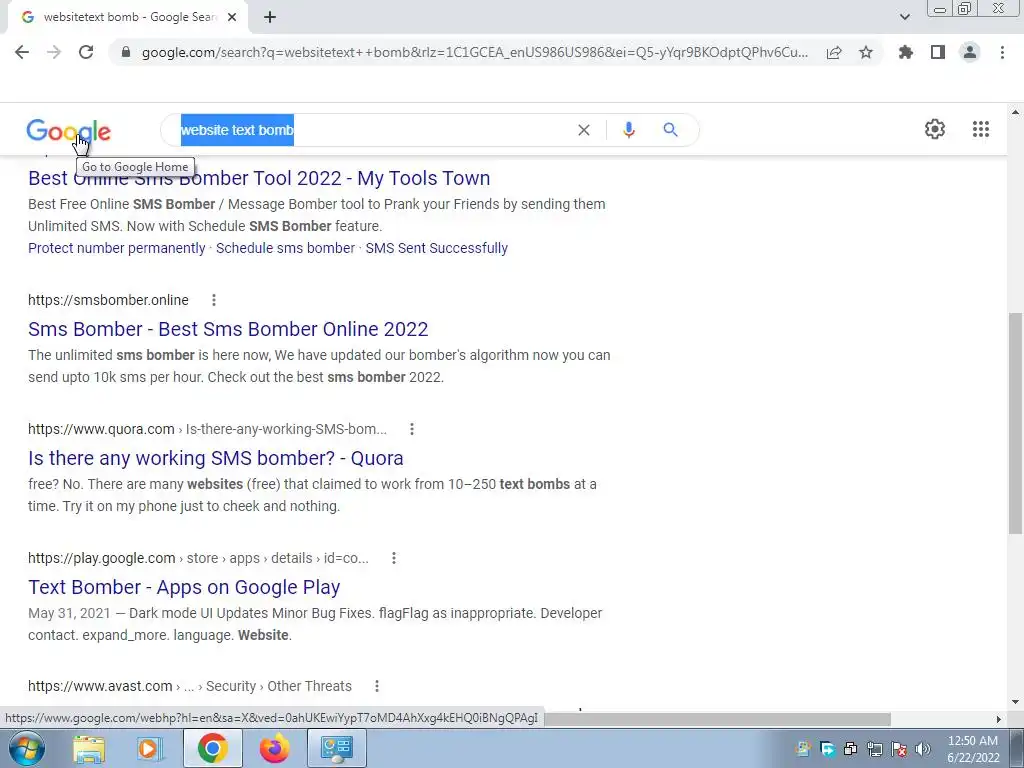Open the taskbar clock showing 12:50 AM
The width and height of the screenshot is (1024, 768).
click(x=972, y=749)
